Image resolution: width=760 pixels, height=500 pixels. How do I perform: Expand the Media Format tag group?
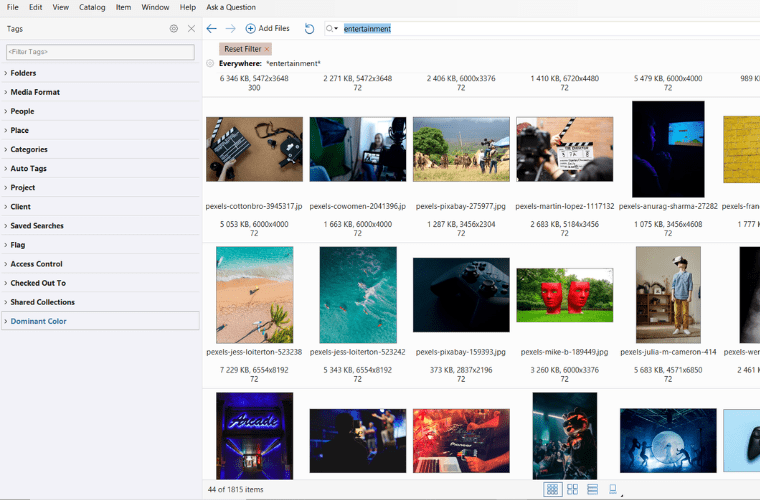click(x=7, y=92)
